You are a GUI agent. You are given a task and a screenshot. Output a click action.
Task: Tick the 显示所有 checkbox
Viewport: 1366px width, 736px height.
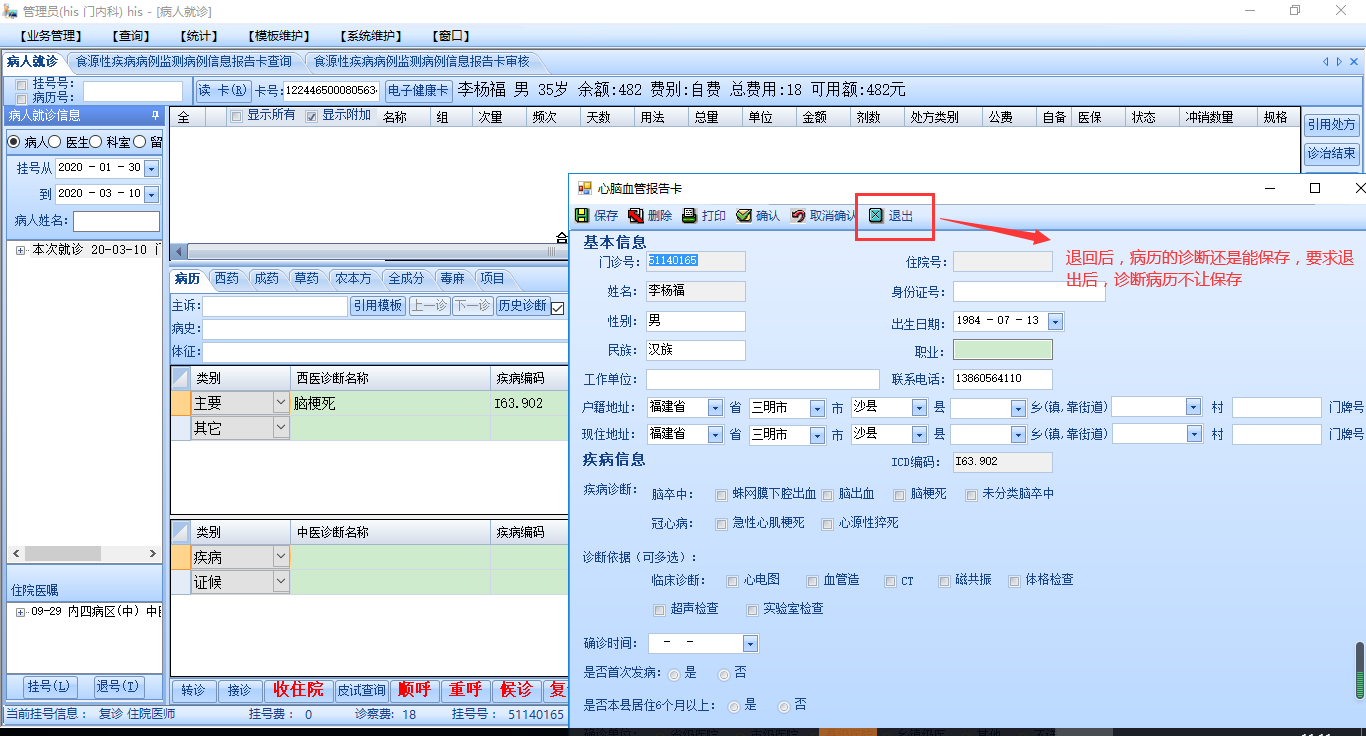tap(236, 116)
